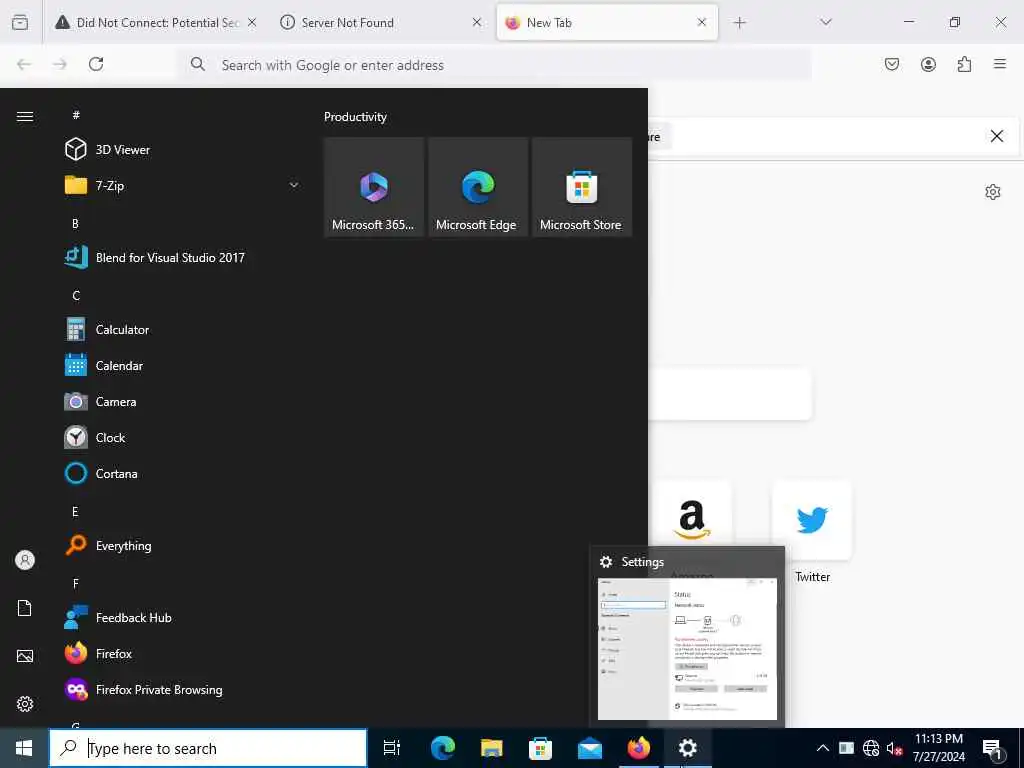
Task: Open Firefox Private Browsing
Action: [181, 690]
